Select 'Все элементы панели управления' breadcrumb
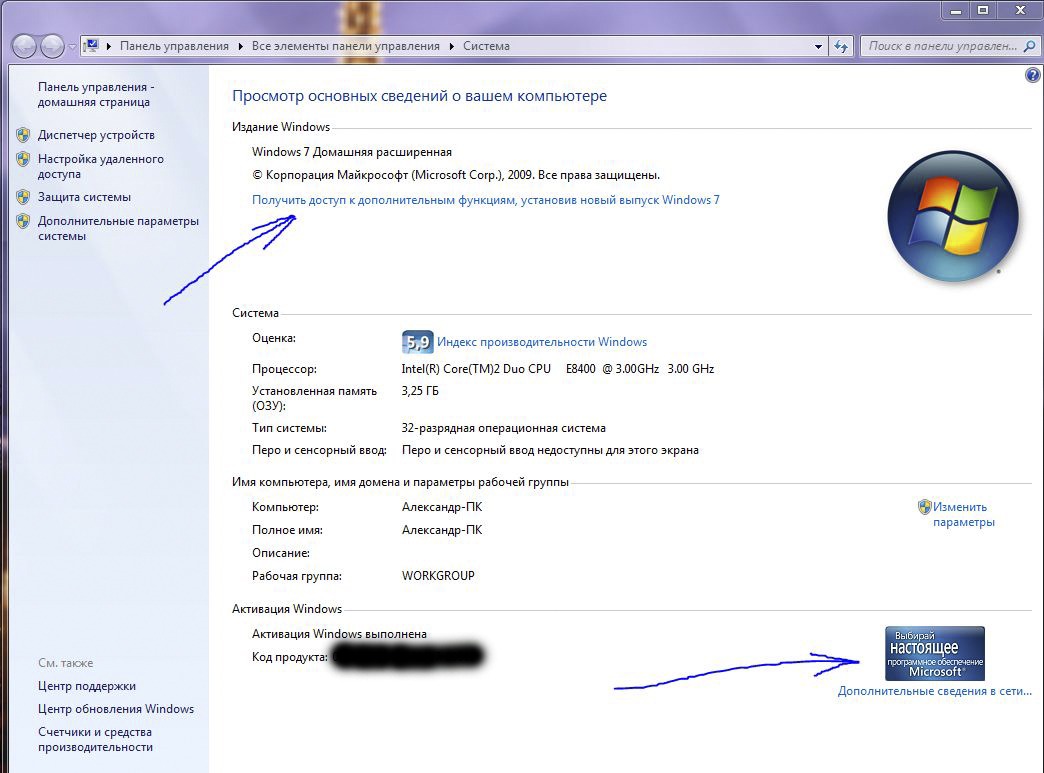The image size is (1044, 773). [346, 46]
